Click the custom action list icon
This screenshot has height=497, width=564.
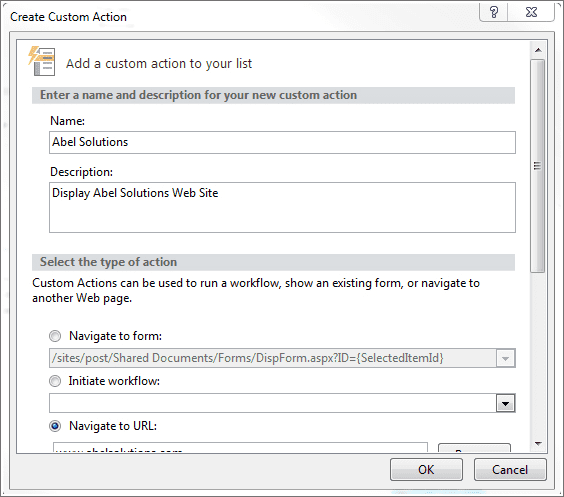(x=42, y=61)
